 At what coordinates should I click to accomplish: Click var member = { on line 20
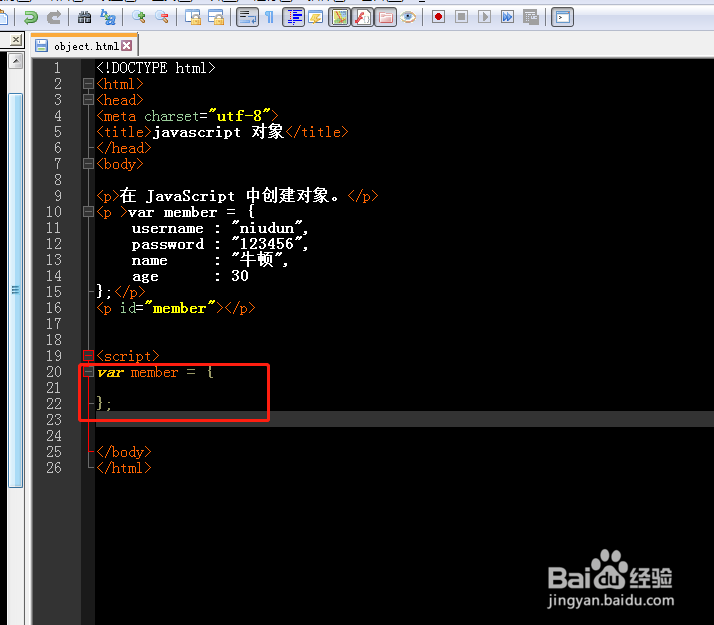[155, 372]
